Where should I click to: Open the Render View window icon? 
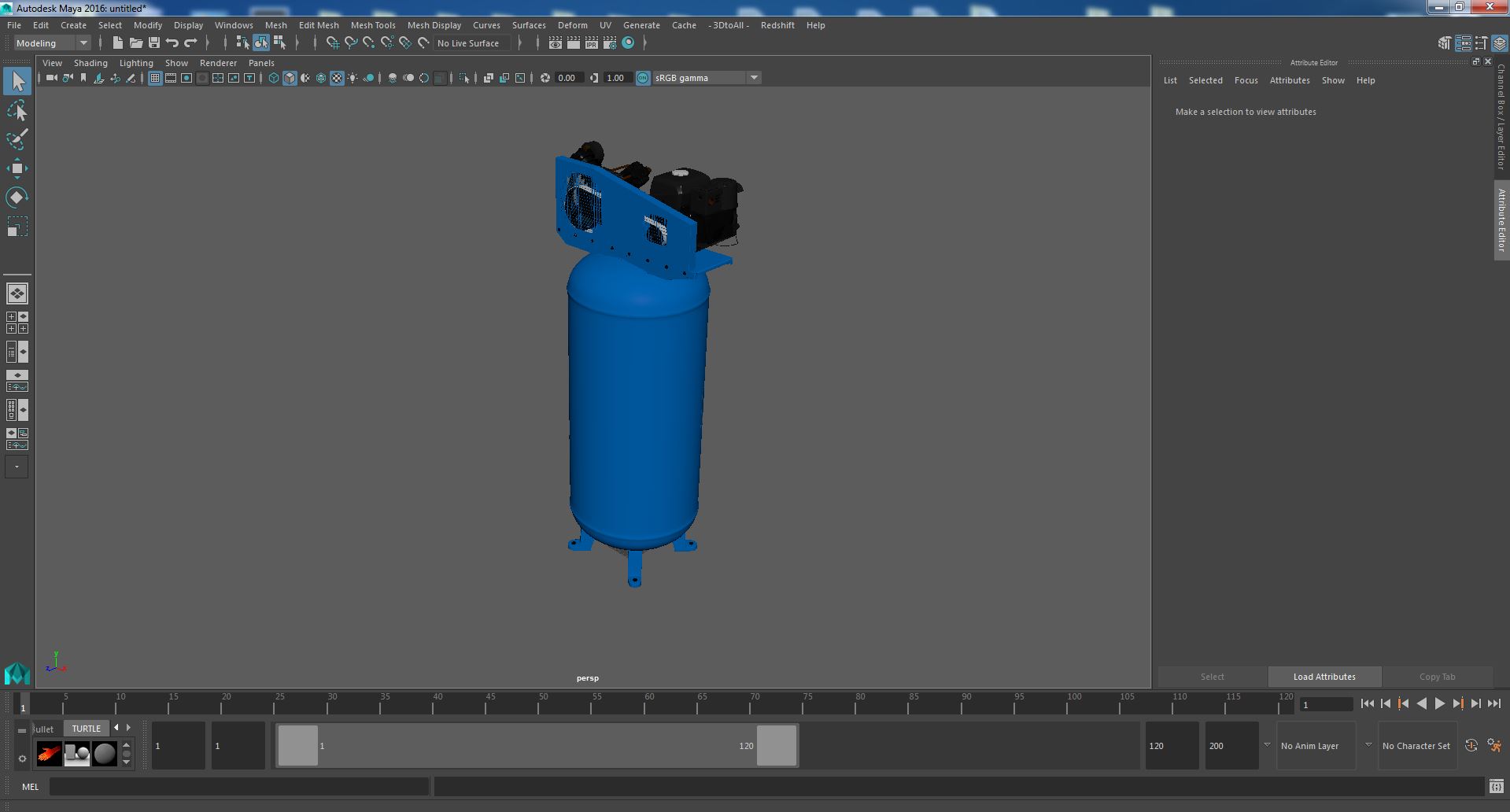tap(556, 43)
